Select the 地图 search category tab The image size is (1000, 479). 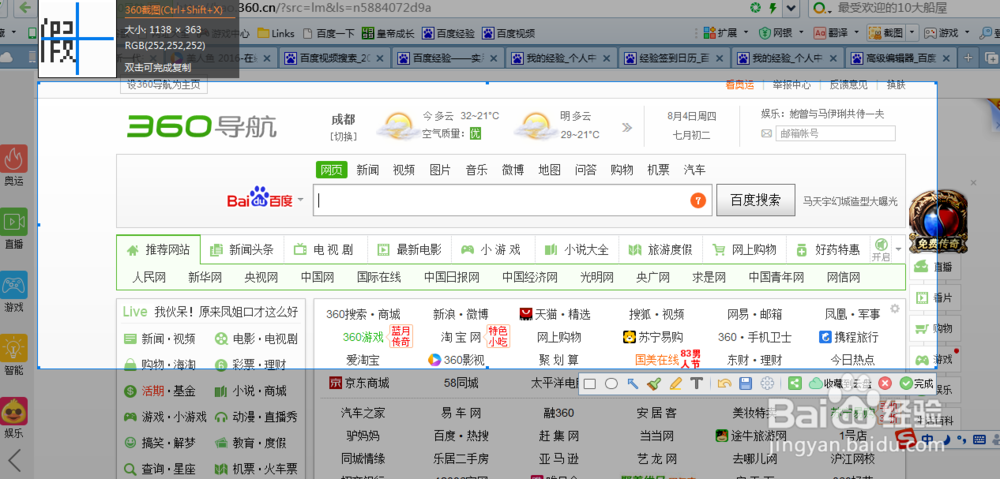coord(549,170)
